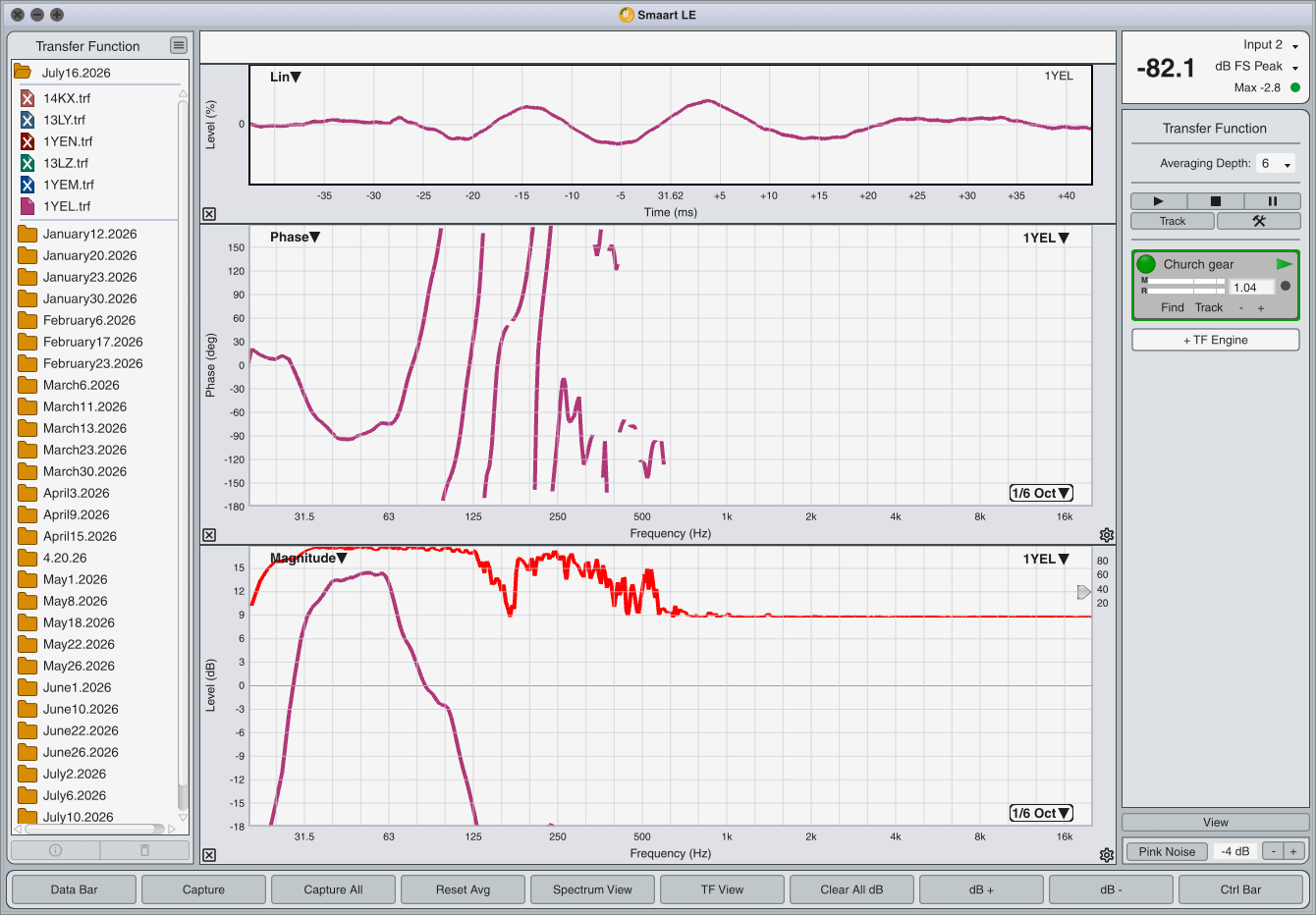Viewport: 1316px width, 915px height.
Task: Open the Transfer Function panel hamburger menu
Action: [x=178, y=45]
